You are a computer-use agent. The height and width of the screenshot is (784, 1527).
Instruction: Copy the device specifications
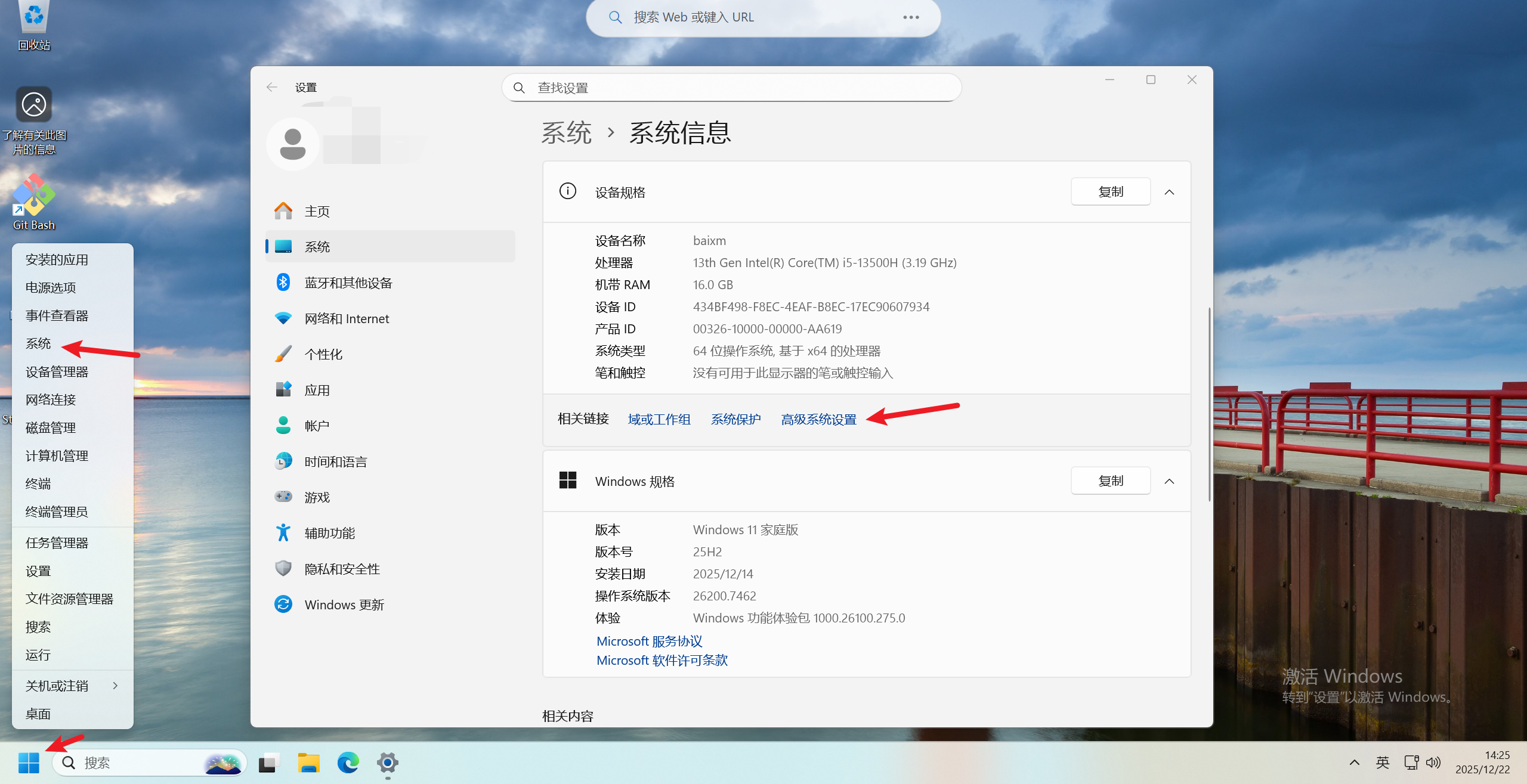tap(1110, 192)
